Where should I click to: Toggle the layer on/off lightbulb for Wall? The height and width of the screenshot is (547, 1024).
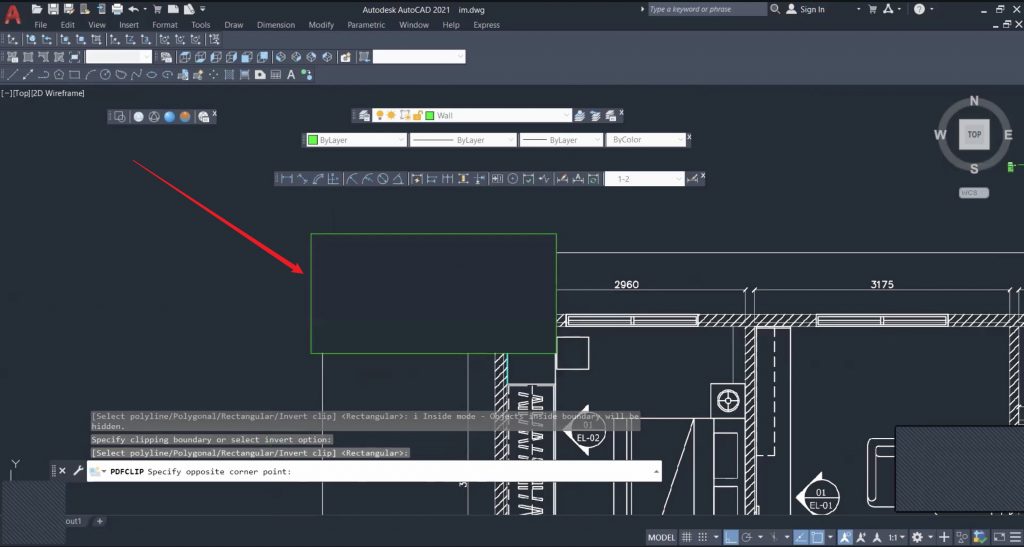[x=379, y=116]
